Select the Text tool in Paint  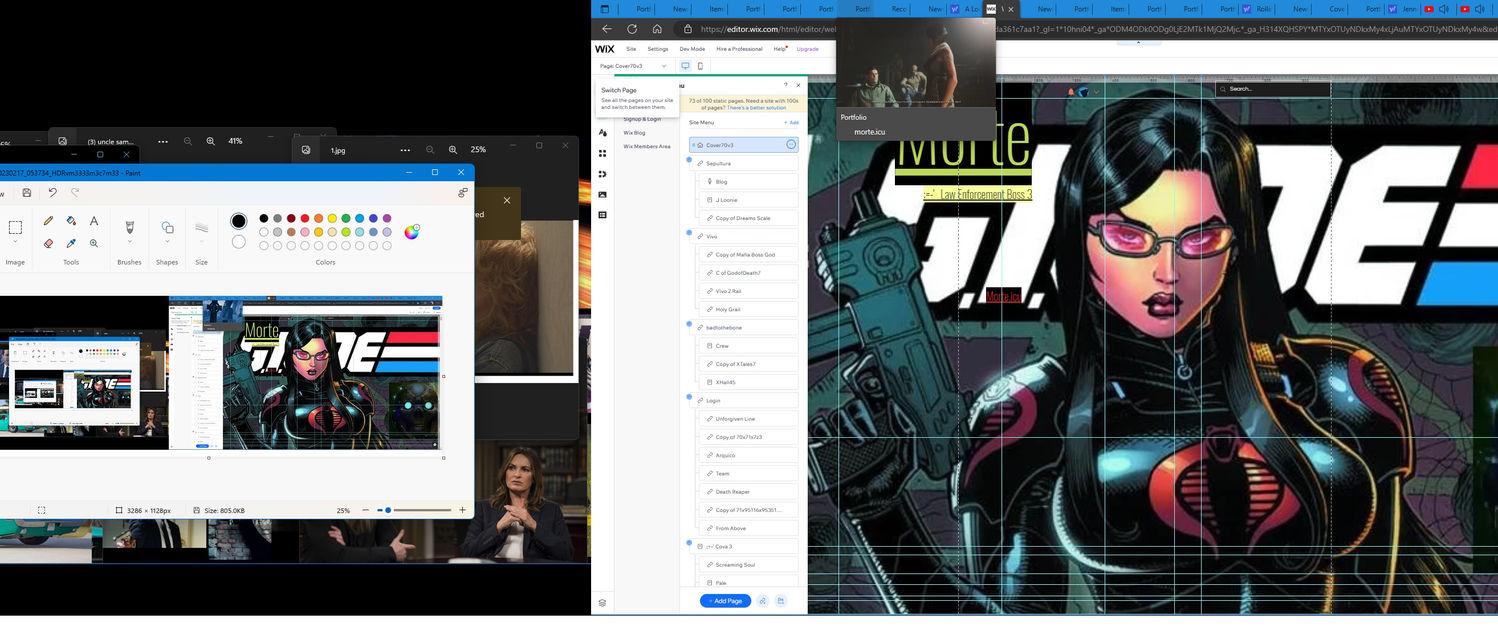(94, 221)
